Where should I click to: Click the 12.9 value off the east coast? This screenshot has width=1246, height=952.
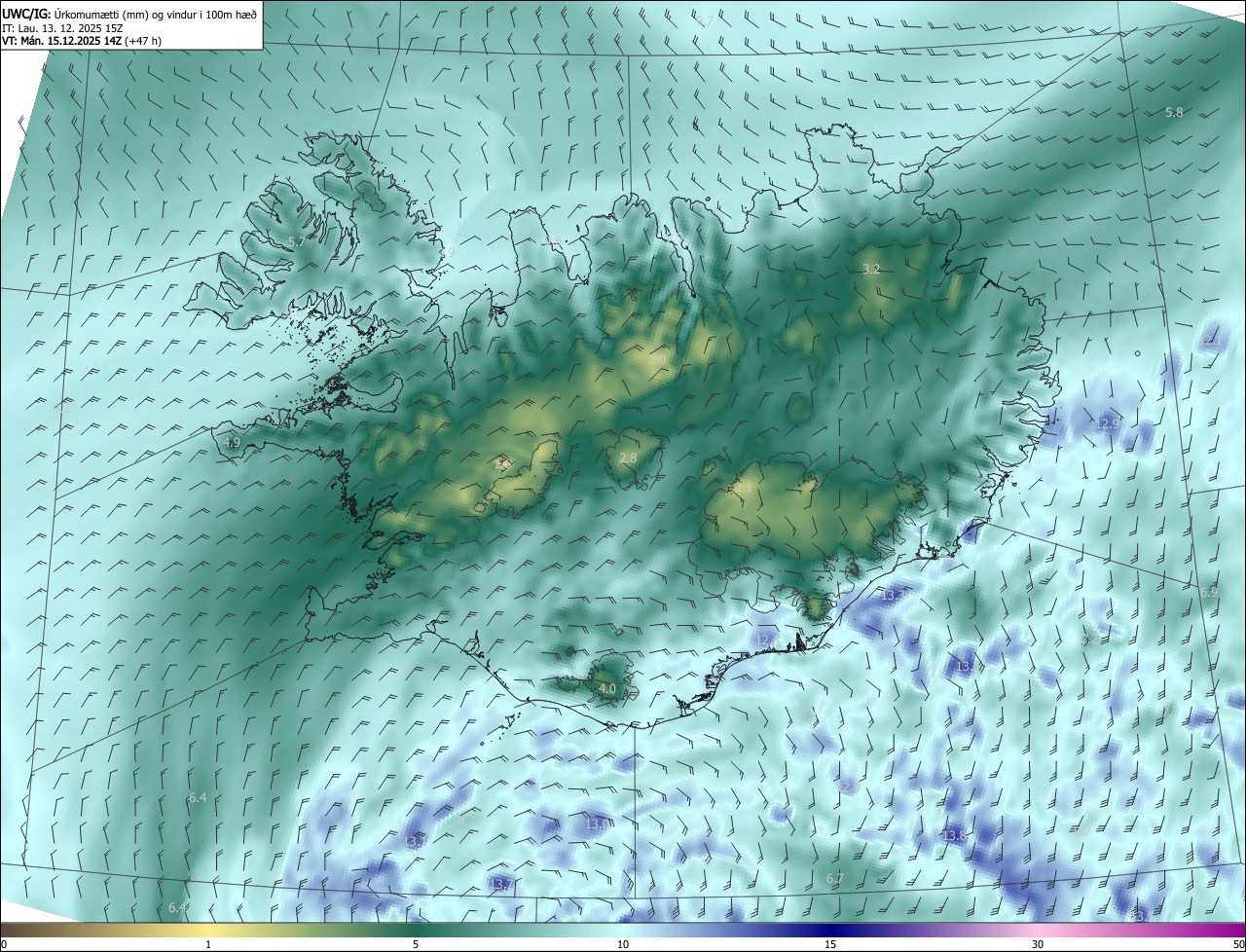click(x=1108, y=424)
